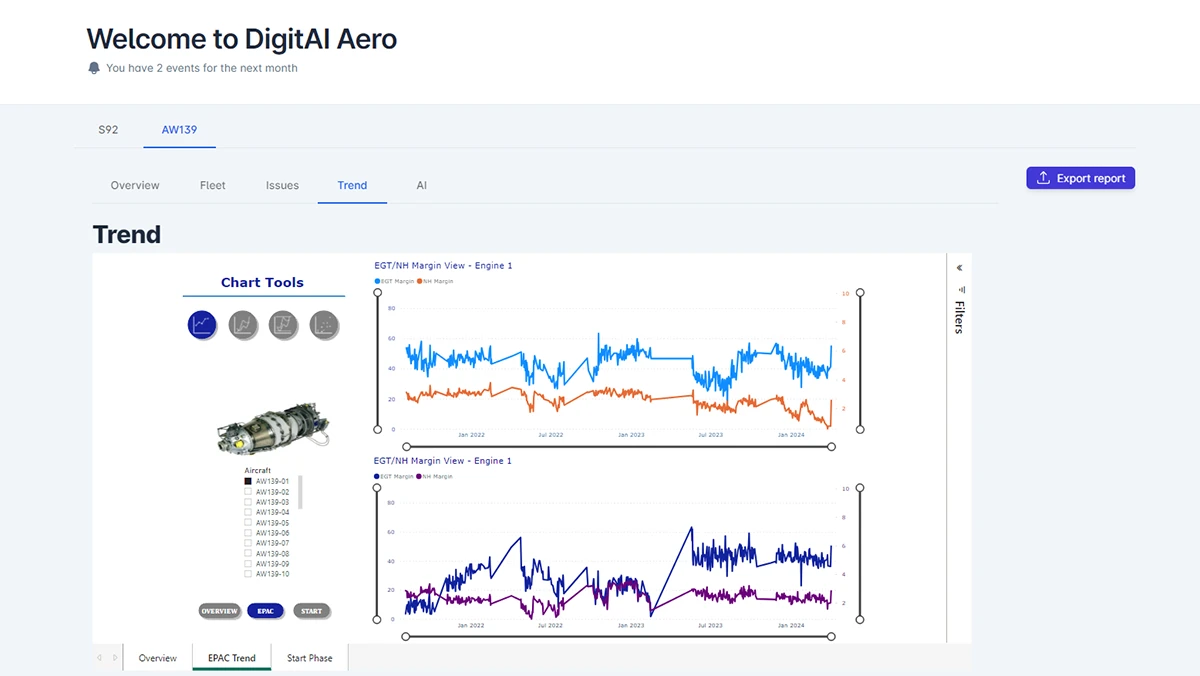Image resolution: width=1200 pixels, height=676 pixels.
Task: Click top chart right axis slider upper handle
Action: (x=860, y=294)
